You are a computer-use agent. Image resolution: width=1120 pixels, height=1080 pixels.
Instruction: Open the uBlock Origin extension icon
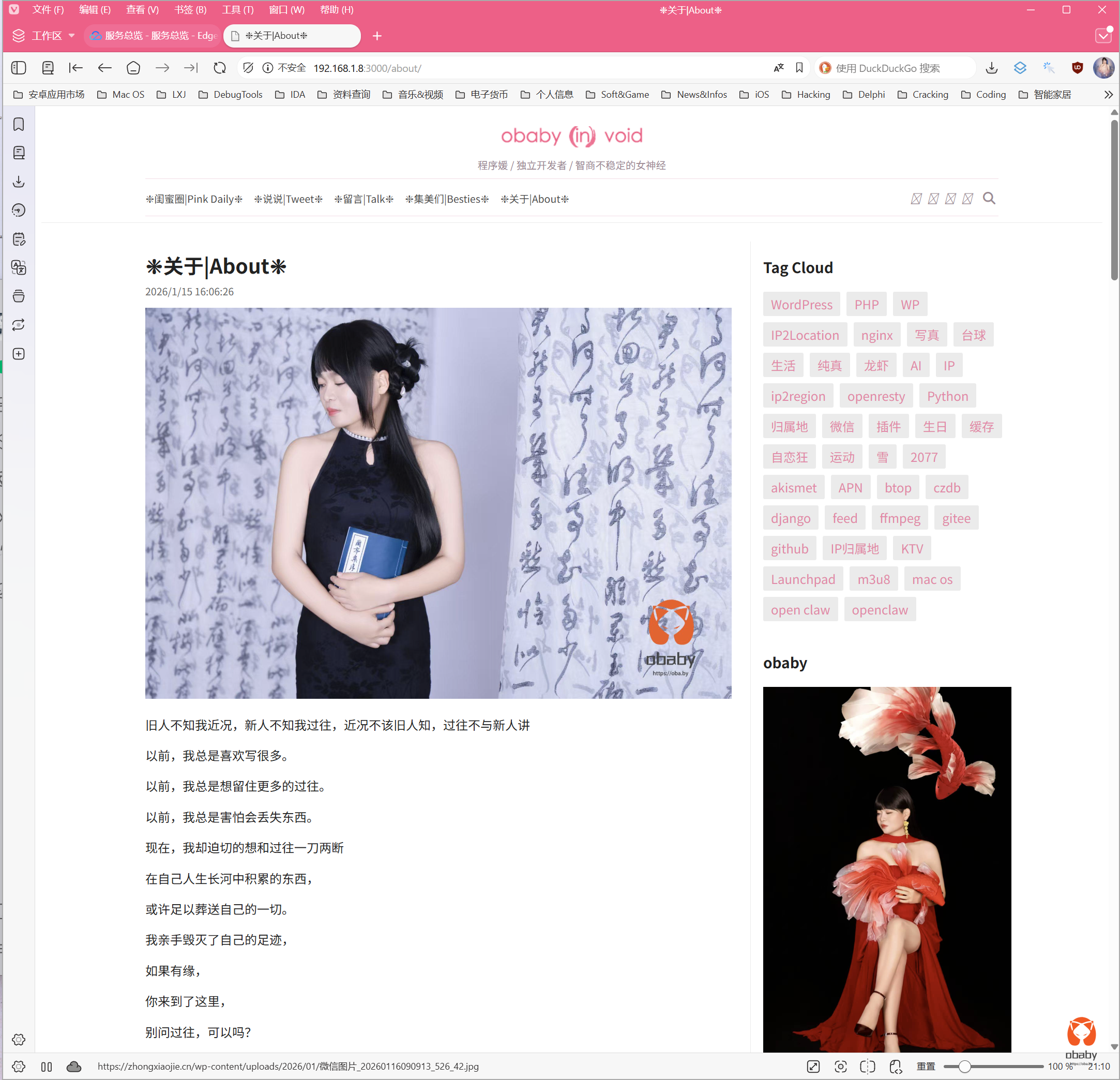1077,68
